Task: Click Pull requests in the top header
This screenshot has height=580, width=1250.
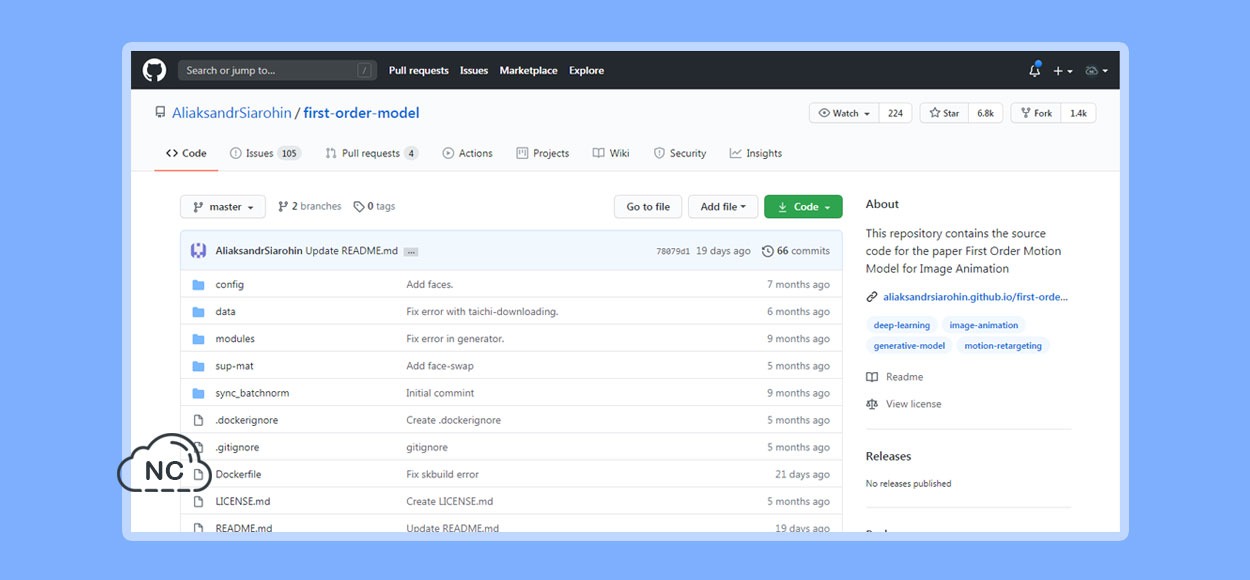Action: [x=419, y=71]
